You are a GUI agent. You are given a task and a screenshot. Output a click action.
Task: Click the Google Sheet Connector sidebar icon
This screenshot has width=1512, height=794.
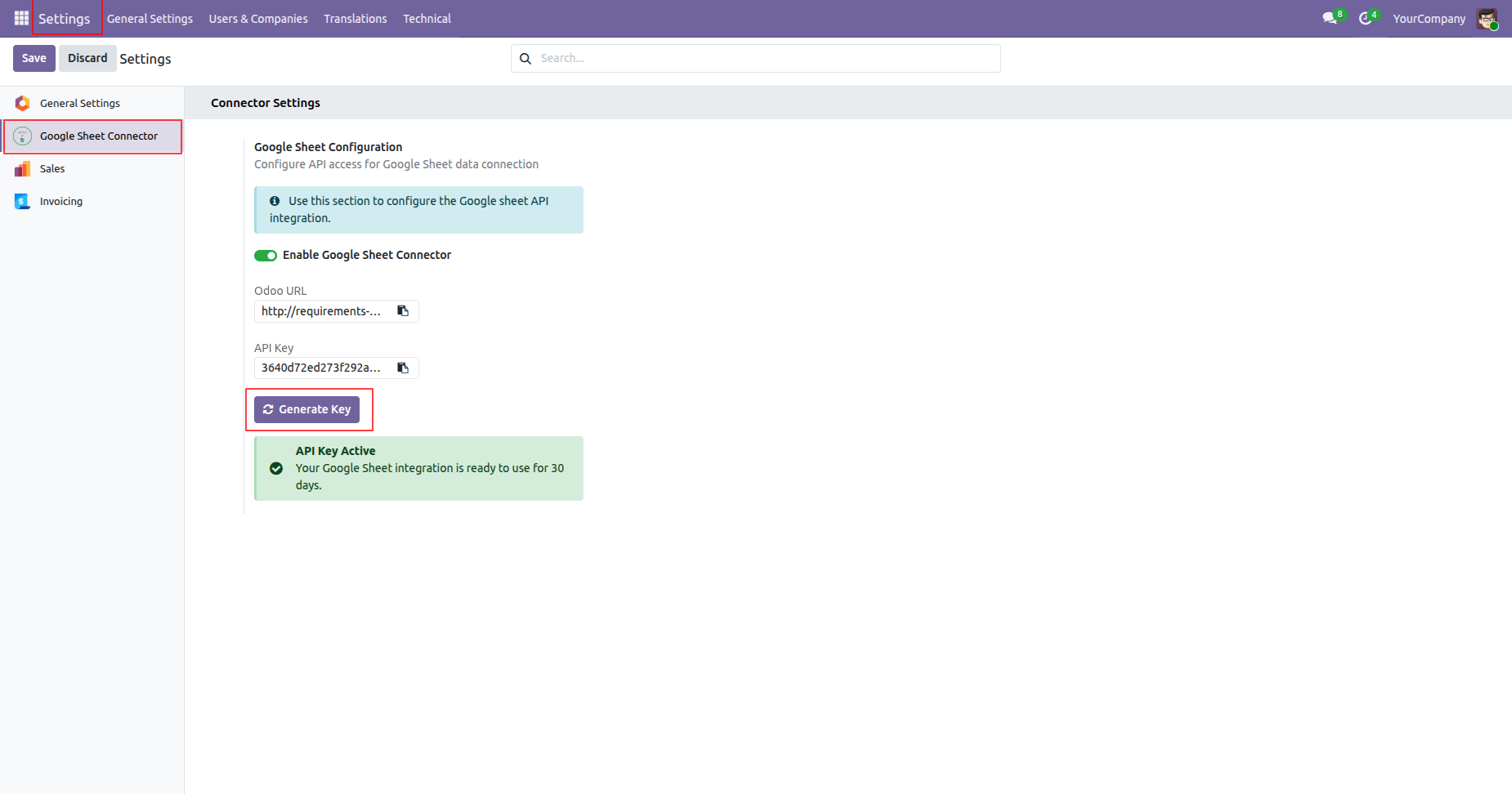pyautogui.click(x=22, y=136)
